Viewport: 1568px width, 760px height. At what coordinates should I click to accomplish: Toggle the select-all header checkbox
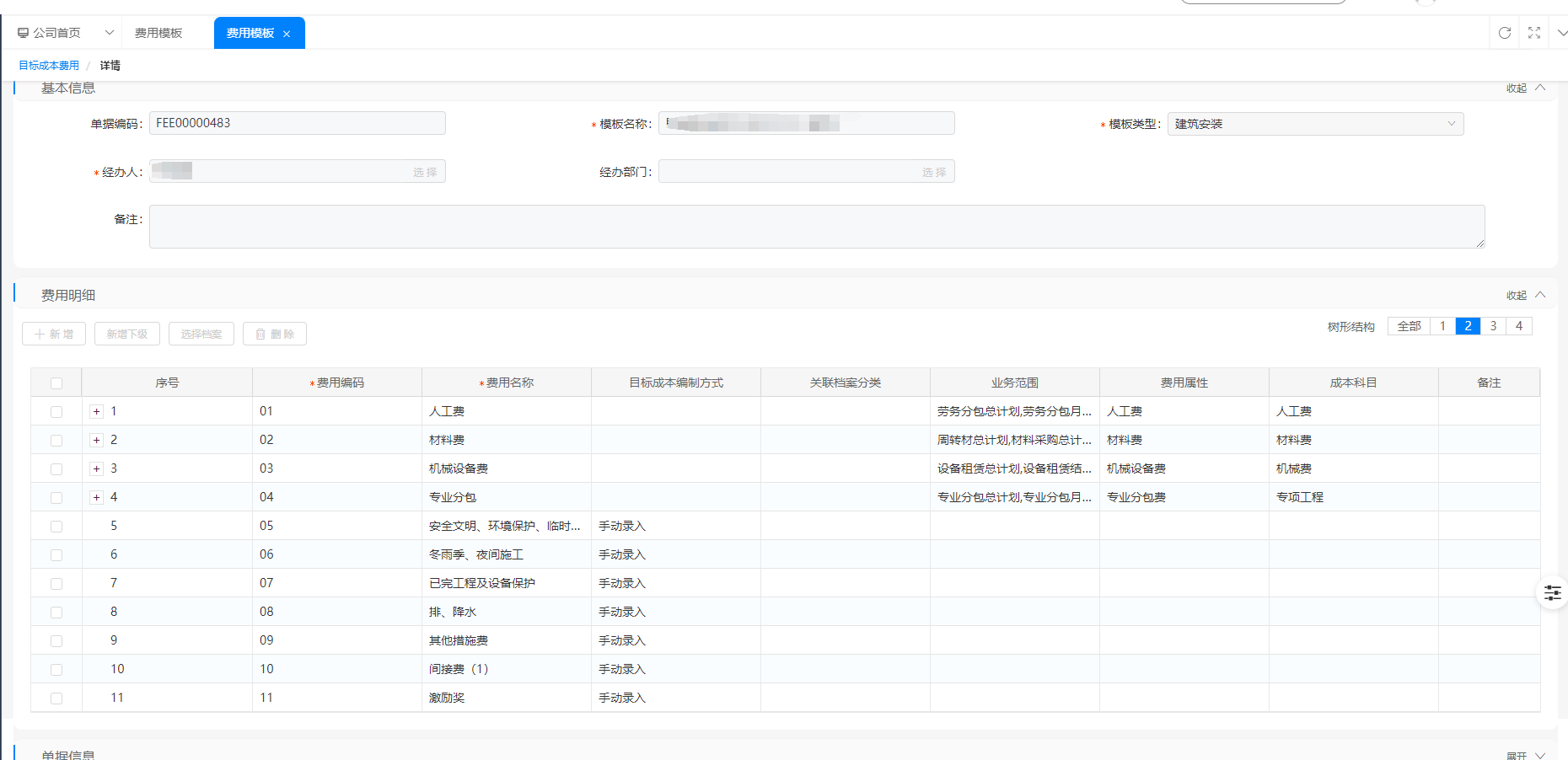pyautogui.click(x=56, y=383)
